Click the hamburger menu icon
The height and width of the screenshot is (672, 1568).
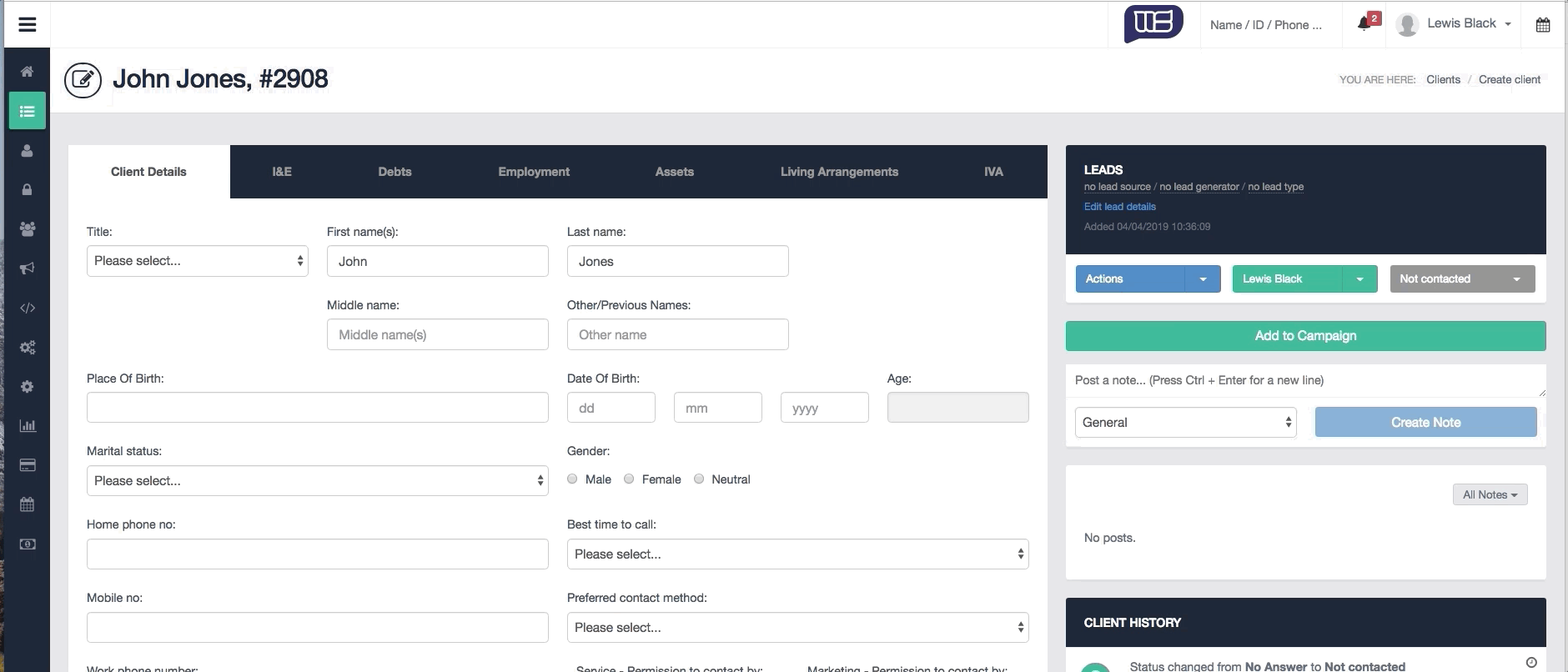(x=28, y=24)
